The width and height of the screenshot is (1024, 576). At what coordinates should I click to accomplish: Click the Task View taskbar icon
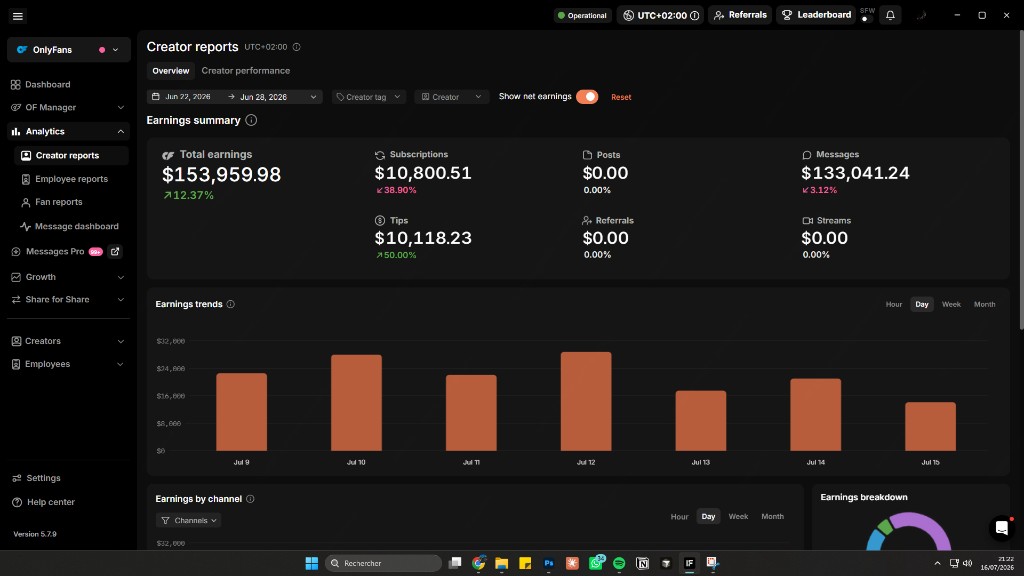[x=455, y=563]
